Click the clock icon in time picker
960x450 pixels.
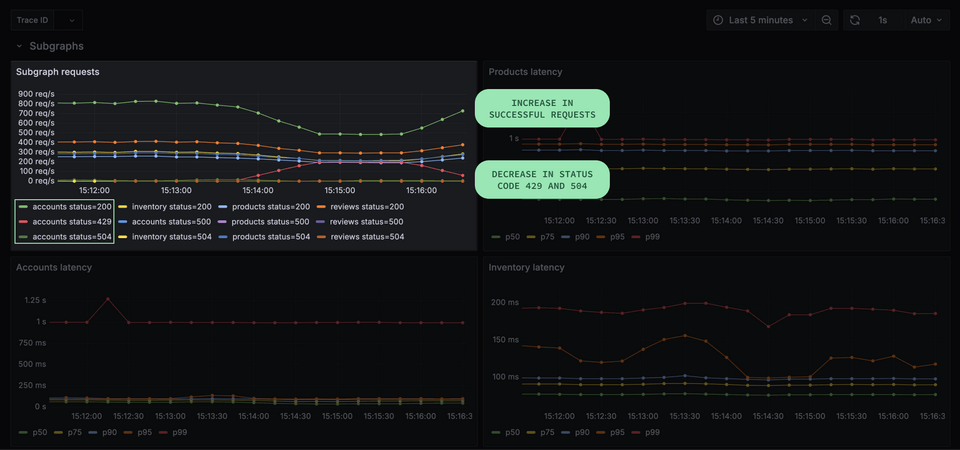718,20
